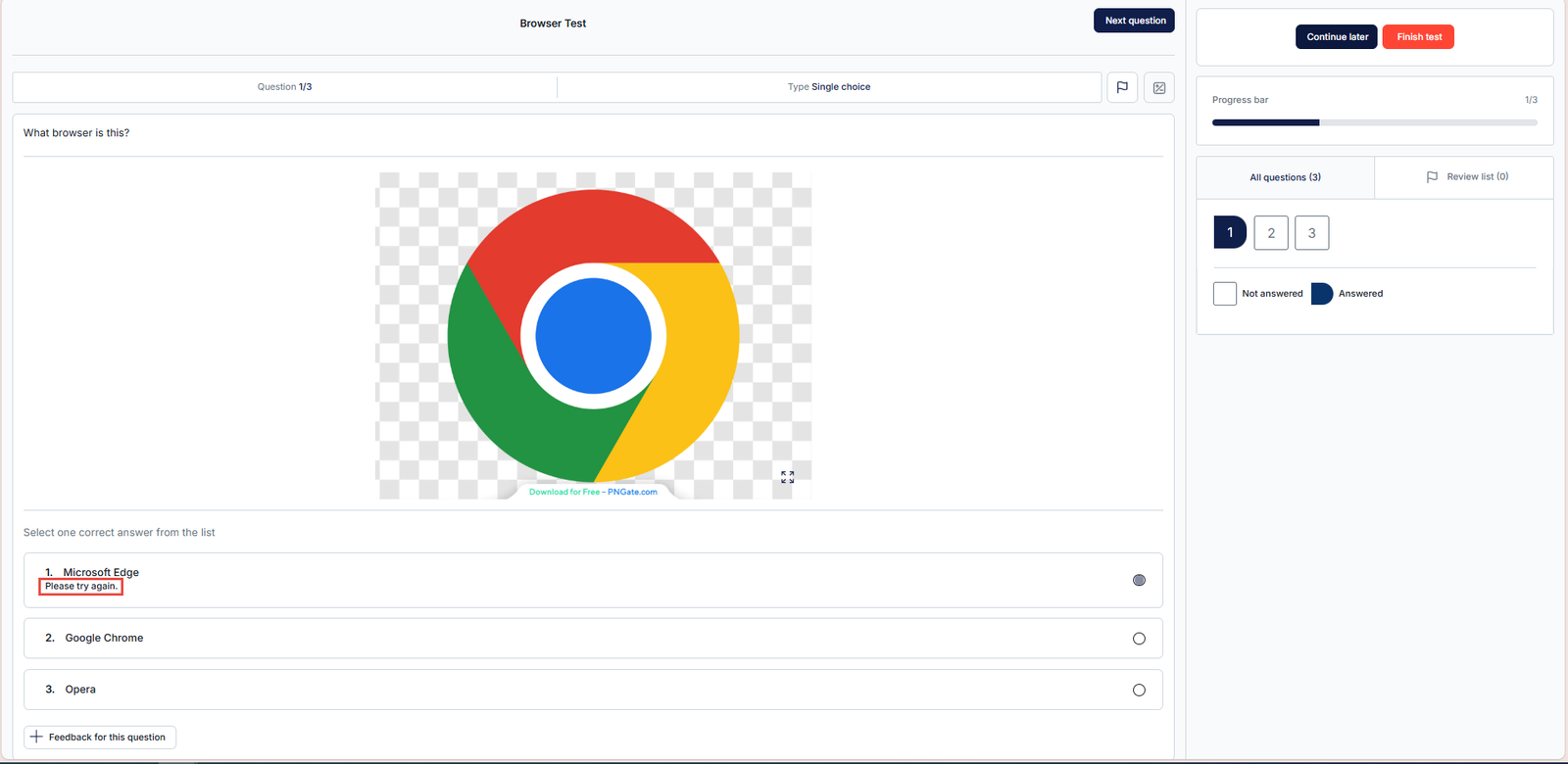The height and width of the screenshot is (764, 1568).
Task: Open Feedback for this question
Action: point(100,738)
